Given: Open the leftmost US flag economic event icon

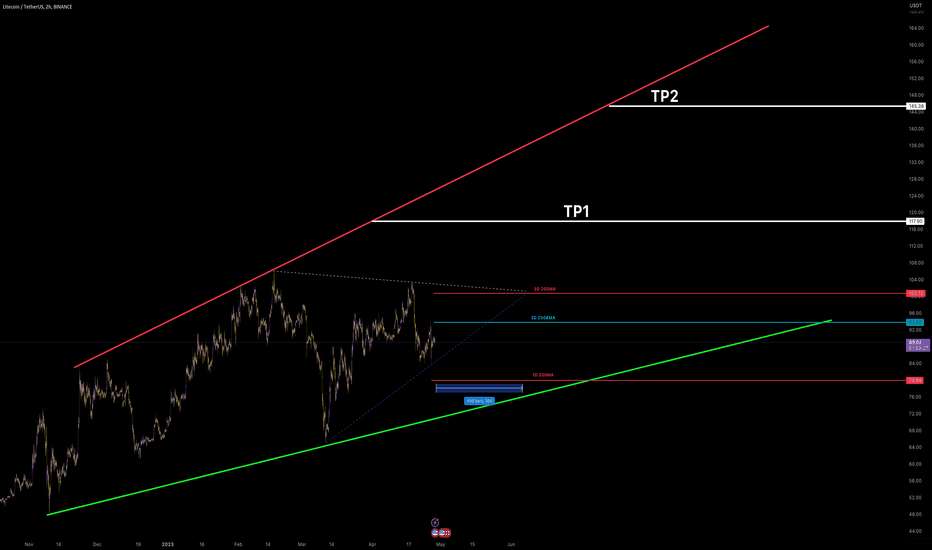Looking at the screenshot, I should point(435,533).
